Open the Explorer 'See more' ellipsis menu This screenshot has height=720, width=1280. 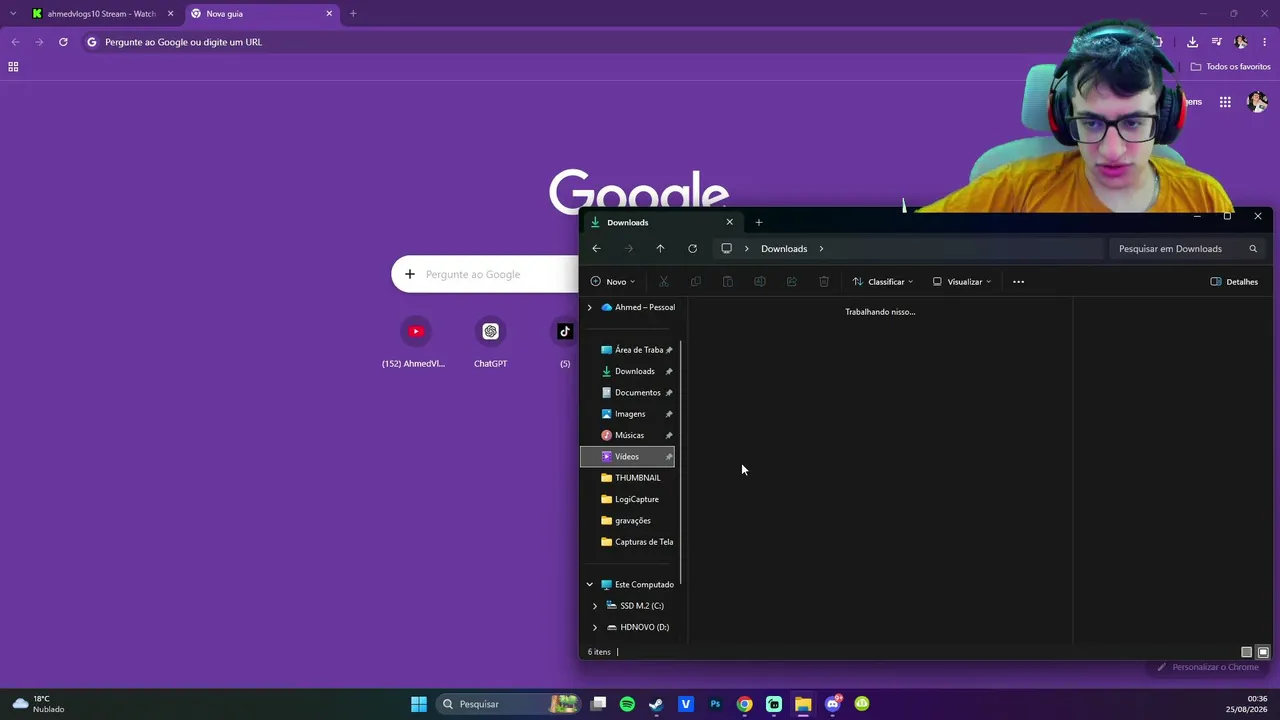pos(1018,282)
